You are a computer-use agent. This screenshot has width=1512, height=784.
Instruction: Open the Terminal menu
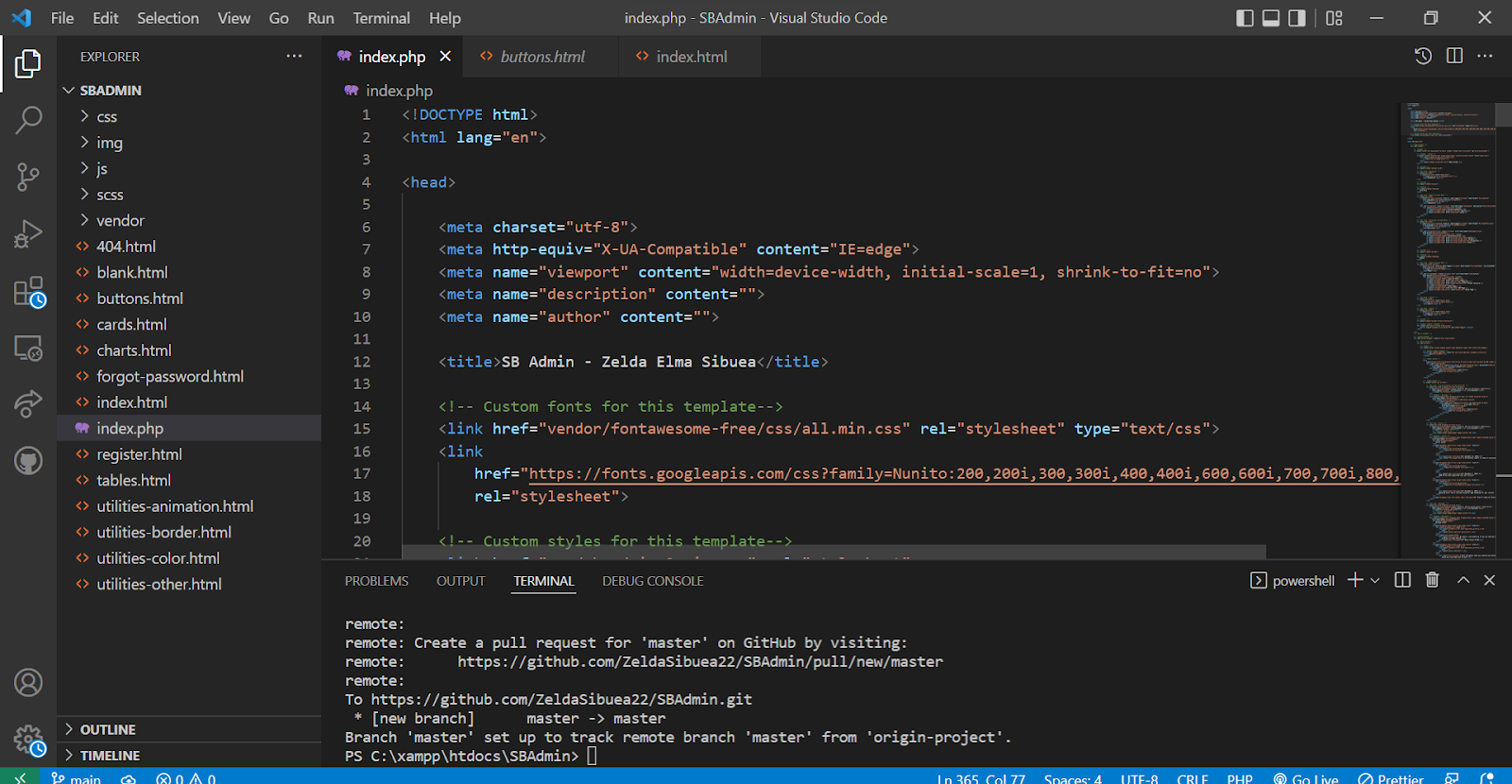(x=382, y=18)
